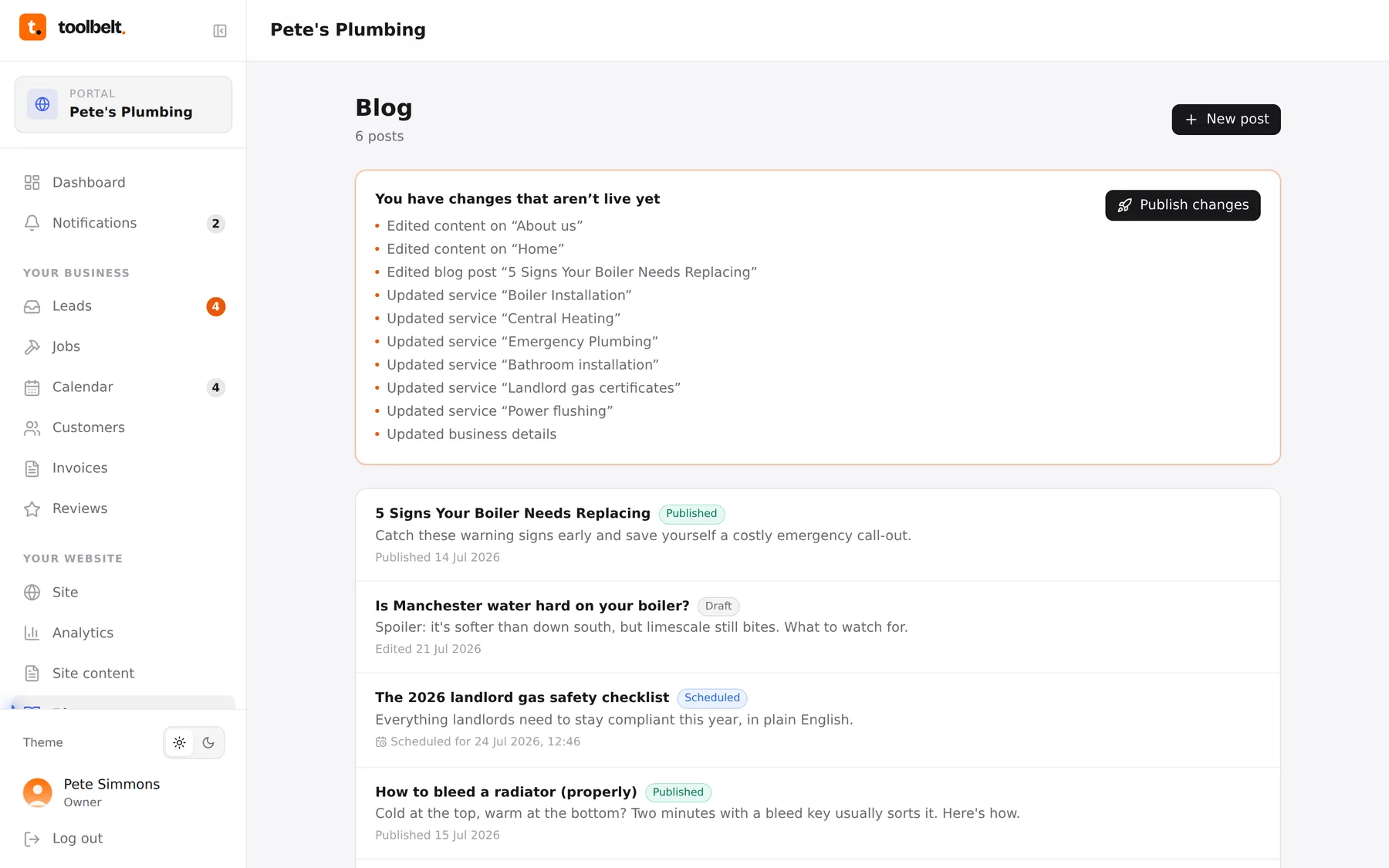
Task: Switch to light theme sun toggle
Action: (179, 743)
